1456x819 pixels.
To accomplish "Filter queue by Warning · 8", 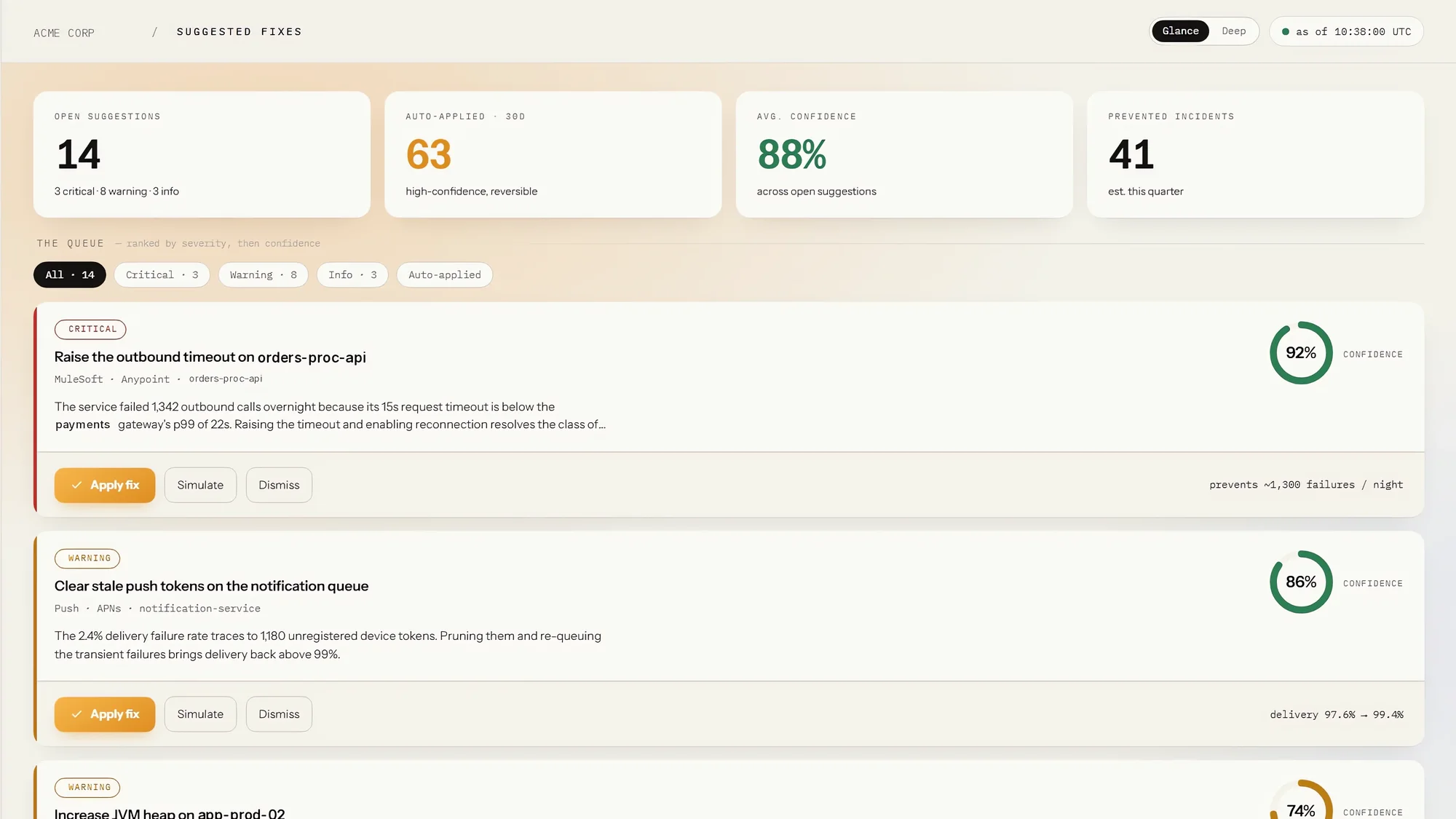I will pyautogui.click(x=263, y=274).
